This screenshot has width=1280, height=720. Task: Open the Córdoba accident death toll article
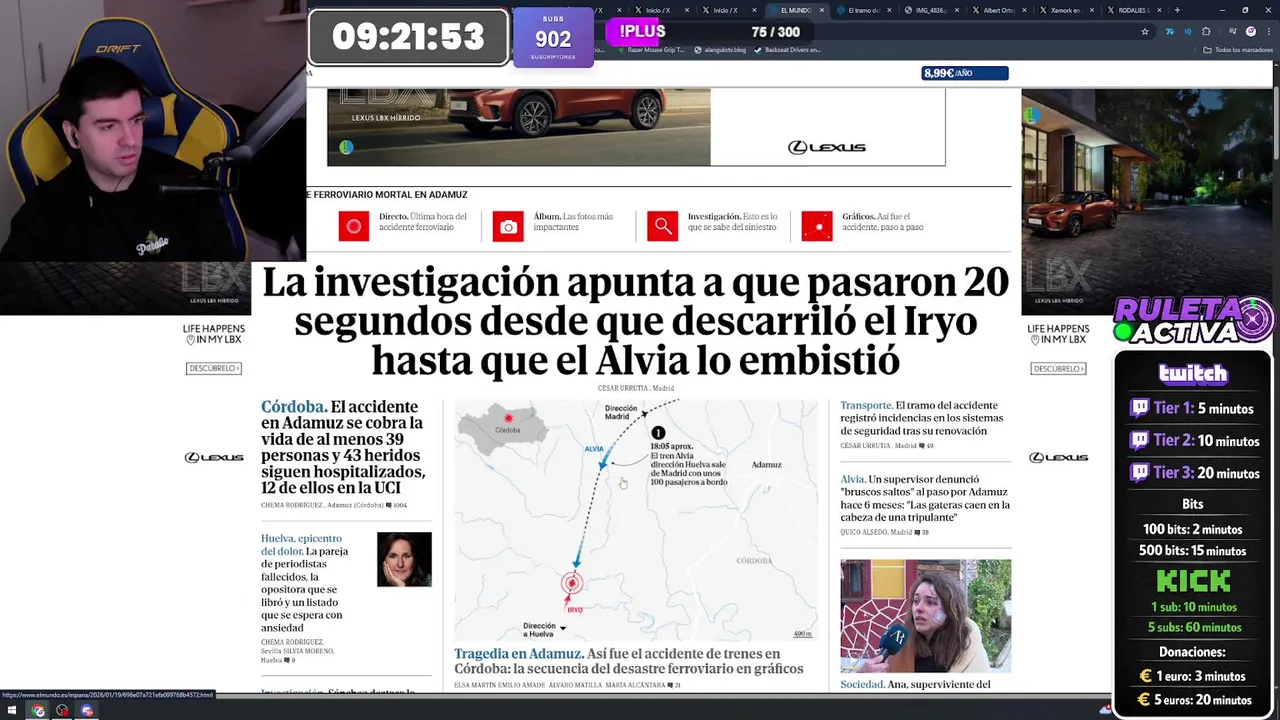click(x=343, y=447)
